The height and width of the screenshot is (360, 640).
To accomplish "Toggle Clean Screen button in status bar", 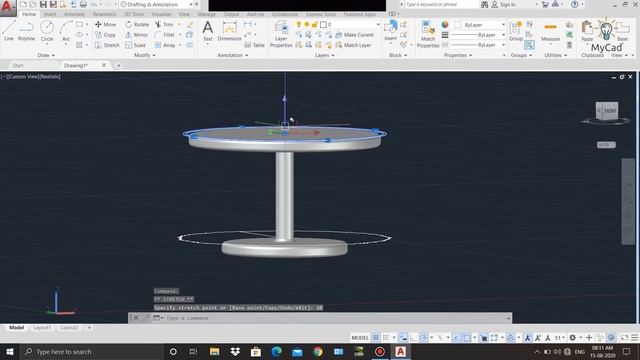I will 624,338.
